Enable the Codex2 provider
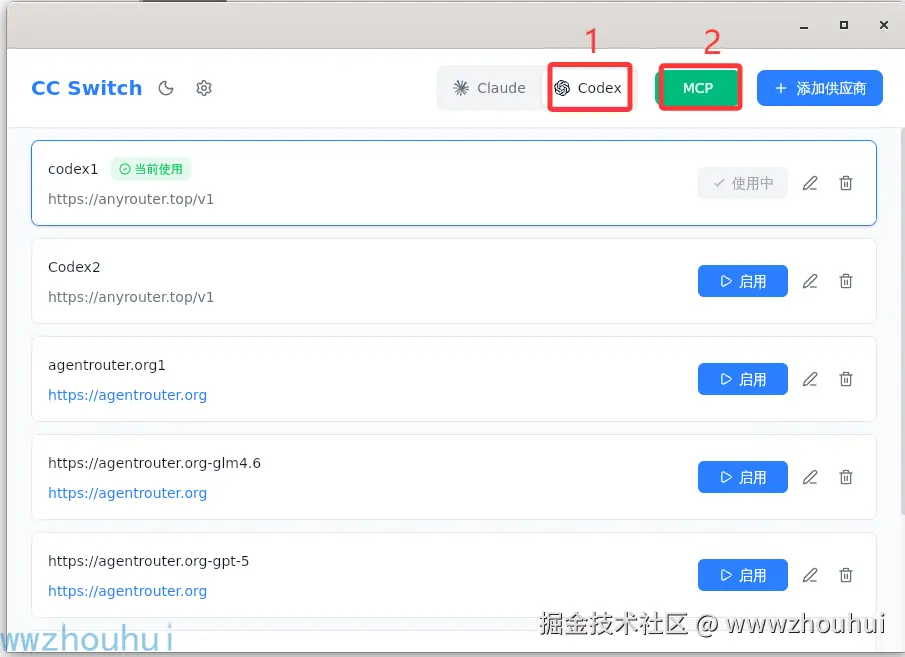Image resolution: width=905 pixels, height=657 pixels. point(743,281)
